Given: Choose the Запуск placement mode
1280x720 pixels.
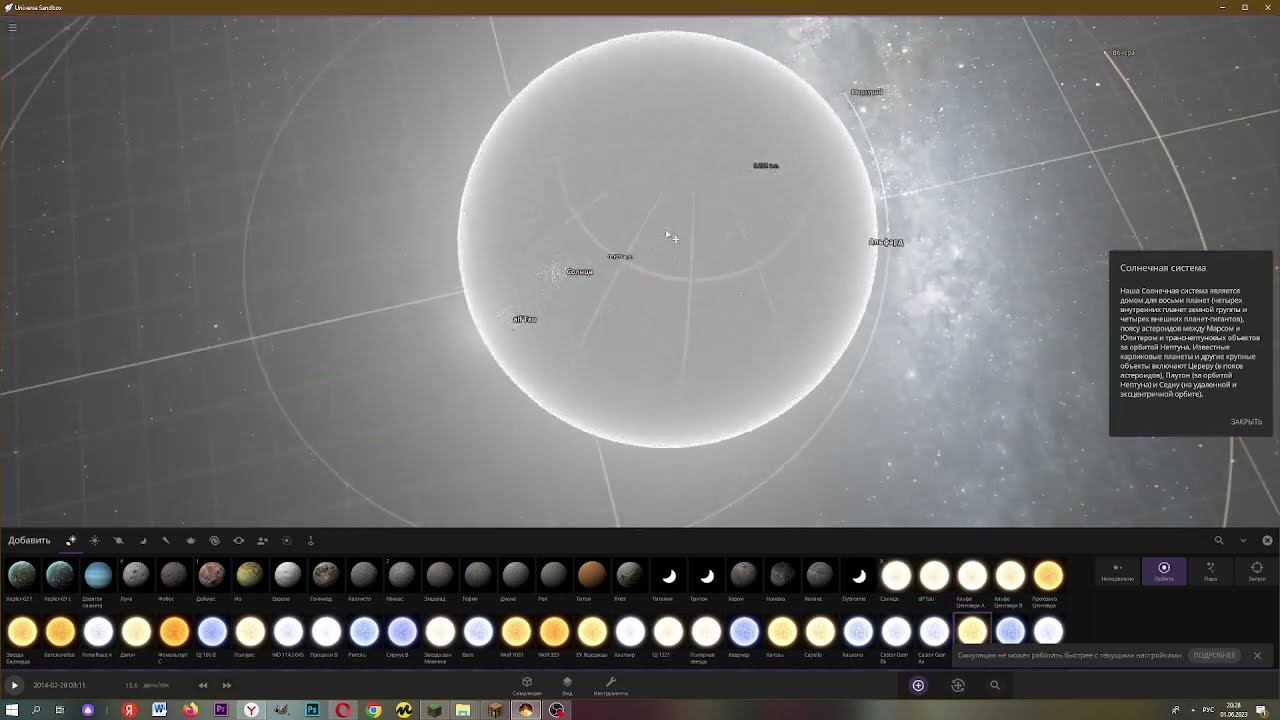Looking at the screenshot, I should point(1257,571).
